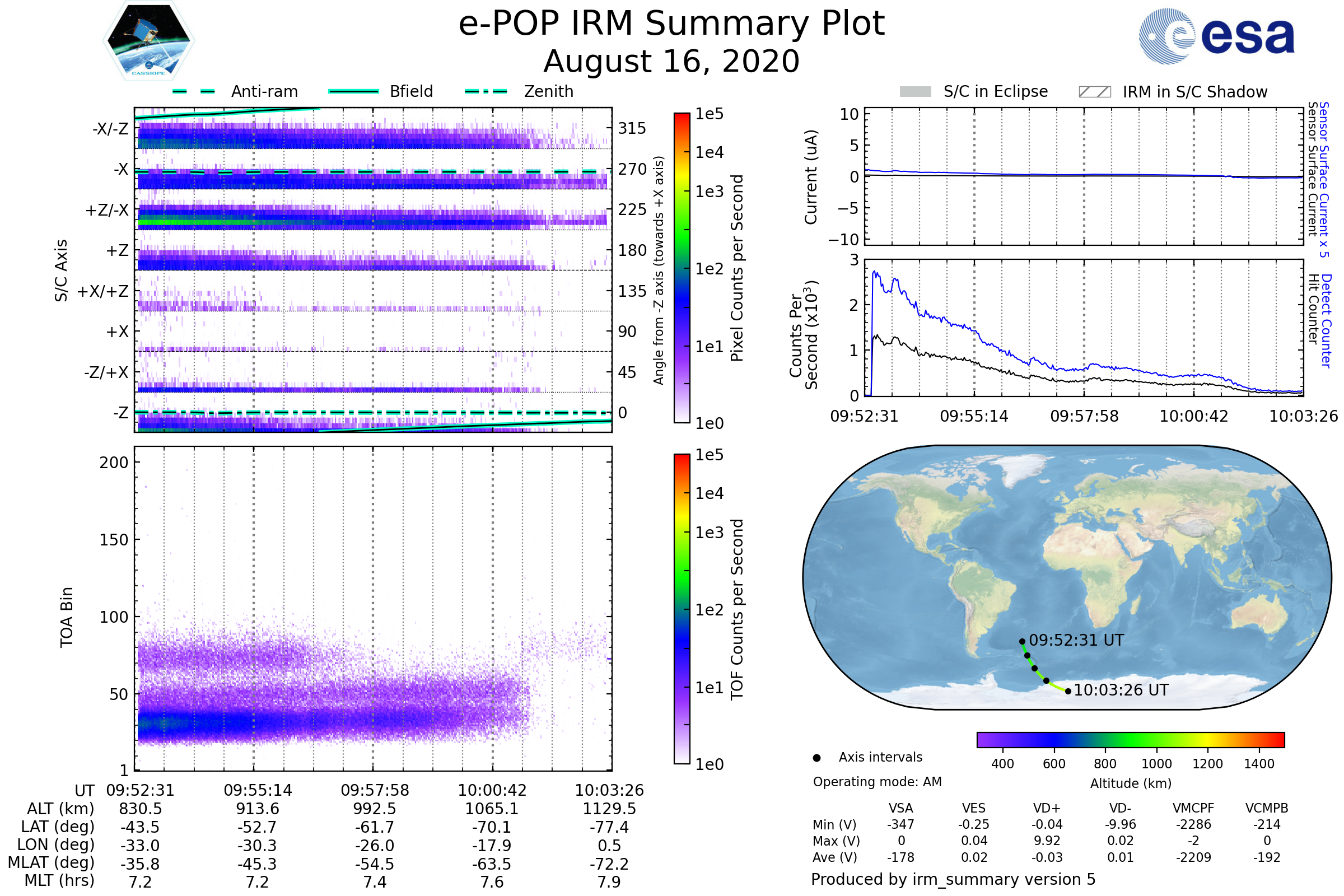The image size is (1344, 896).
Task: Click the VMCPF column header in voltage table
Action: [1193, 808]
